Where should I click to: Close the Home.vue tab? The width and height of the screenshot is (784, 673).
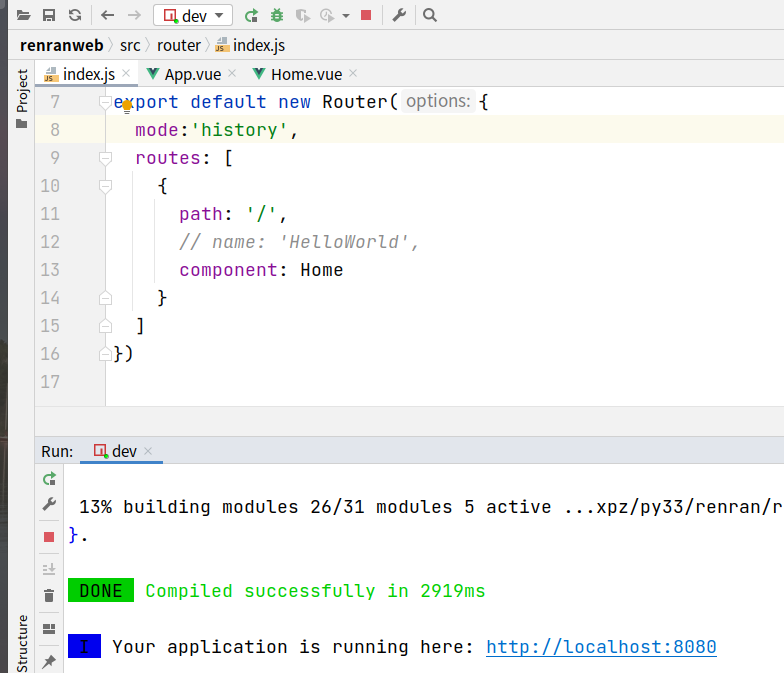point(353,74)
